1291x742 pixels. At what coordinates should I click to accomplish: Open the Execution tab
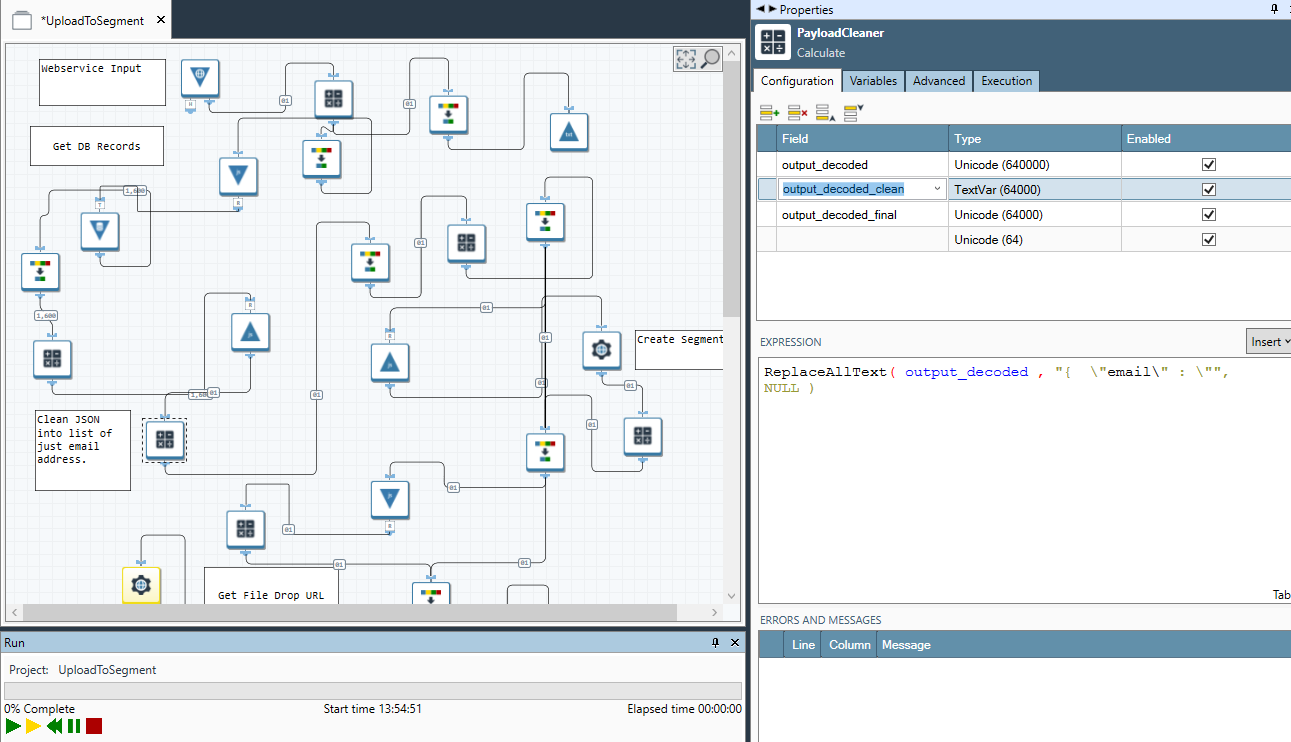1006,81
